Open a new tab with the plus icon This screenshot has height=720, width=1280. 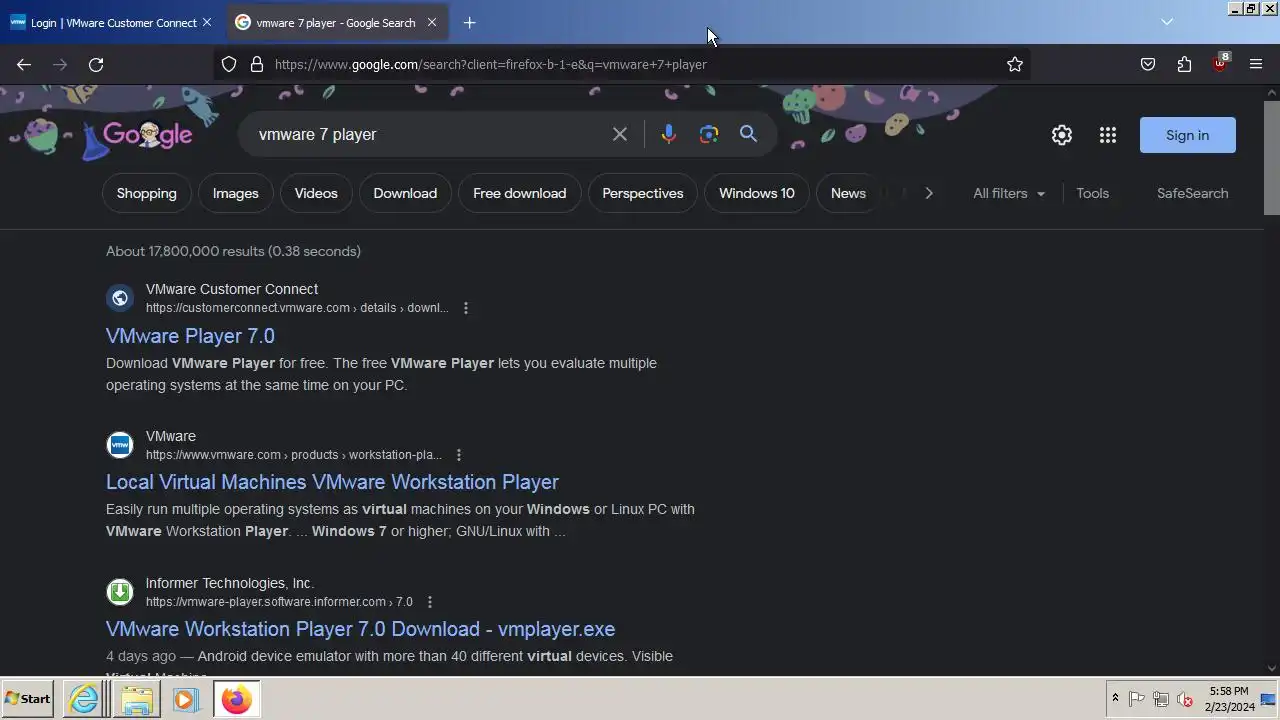[469, 22]
